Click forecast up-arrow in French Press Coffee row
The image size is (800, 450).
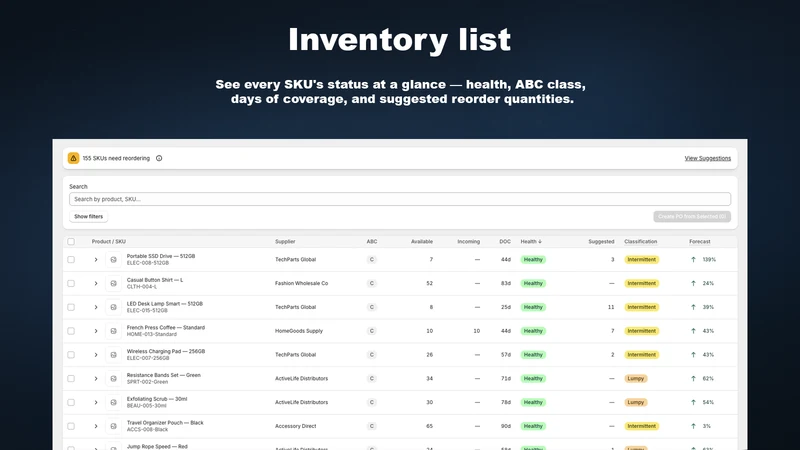(693, 331)
